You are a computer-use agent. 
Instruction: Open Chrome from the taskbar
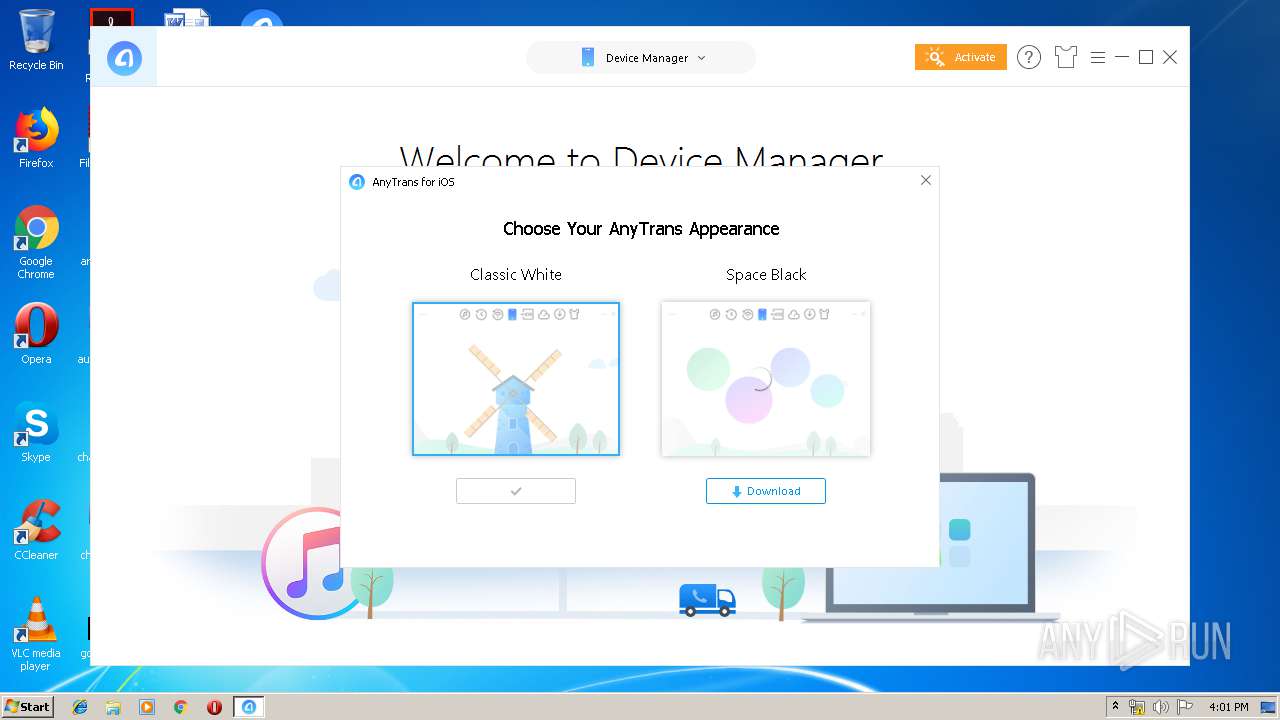pyautogui.click(x=180, y=707)
